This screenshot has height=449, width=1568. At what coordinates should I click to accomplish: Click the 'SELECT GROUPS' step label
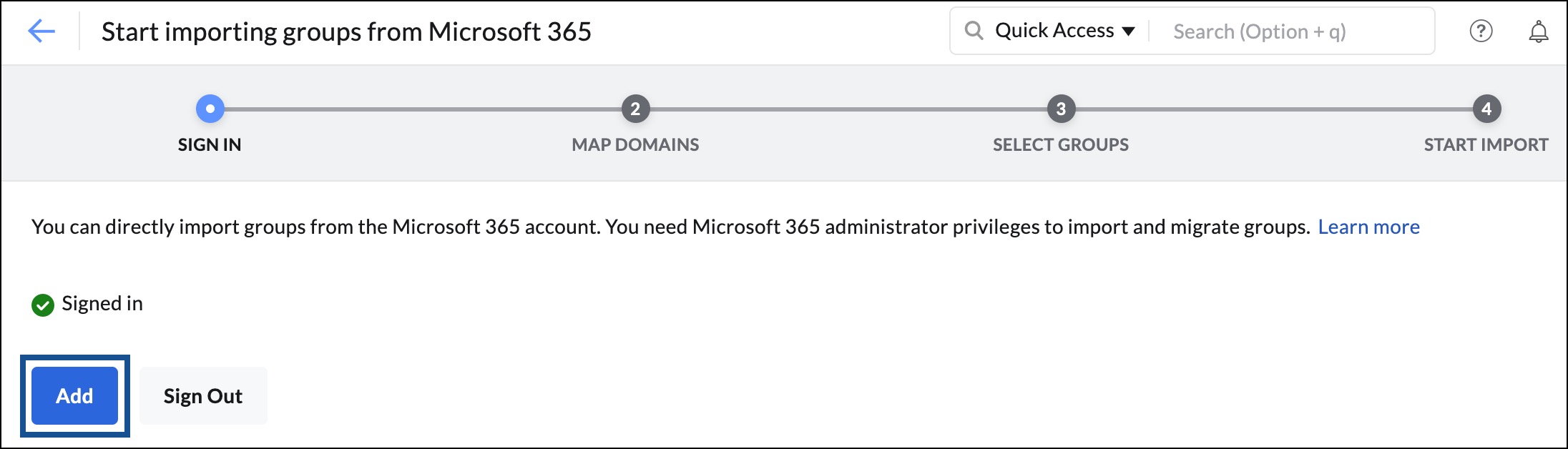click(x=1061, y=144)
